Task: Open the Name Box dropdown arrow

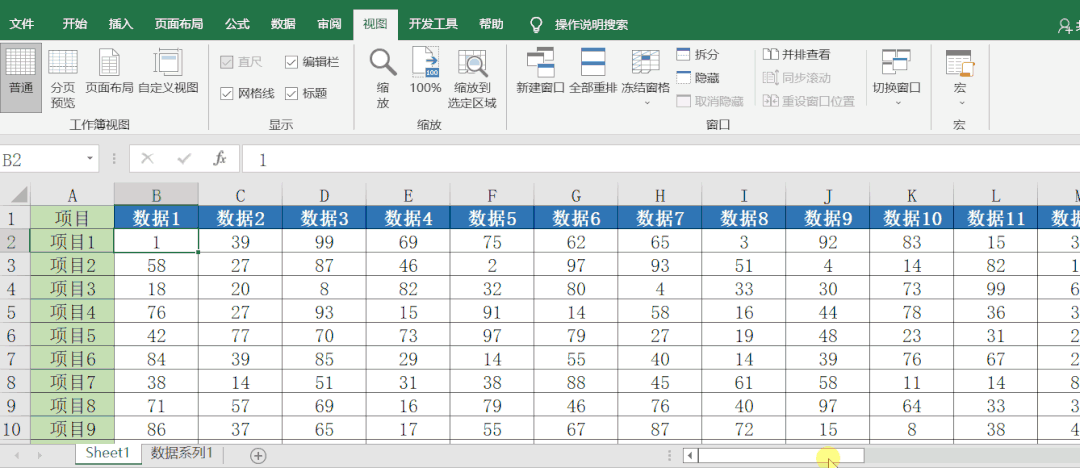Action: click(90, 159)
